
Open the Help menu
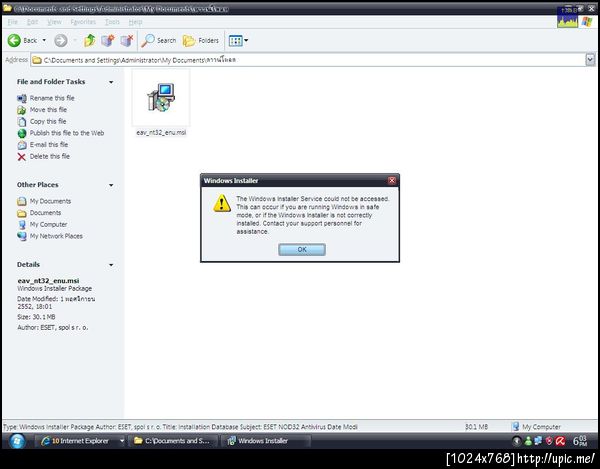click(x=135, y=22)
